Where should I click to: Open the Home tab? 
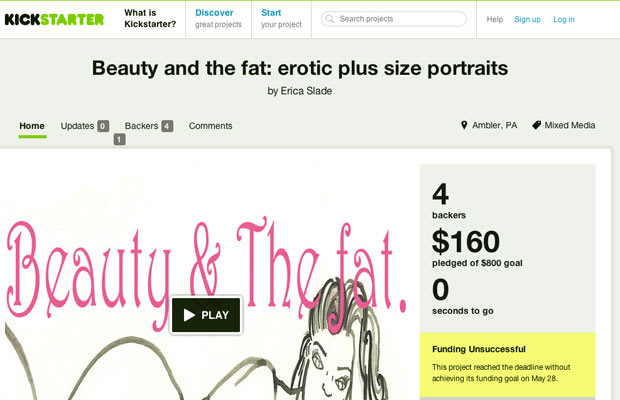tap(32, 126)
